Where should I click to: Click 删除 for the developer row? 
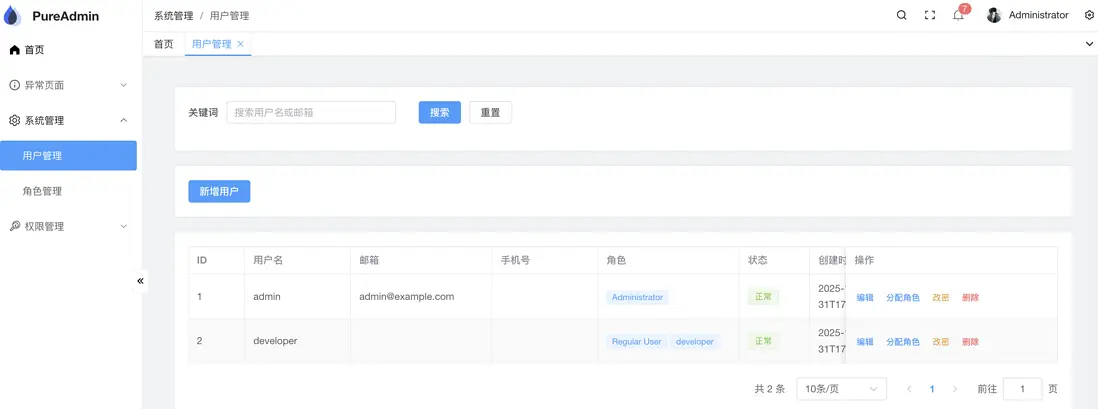coord(971,342)
